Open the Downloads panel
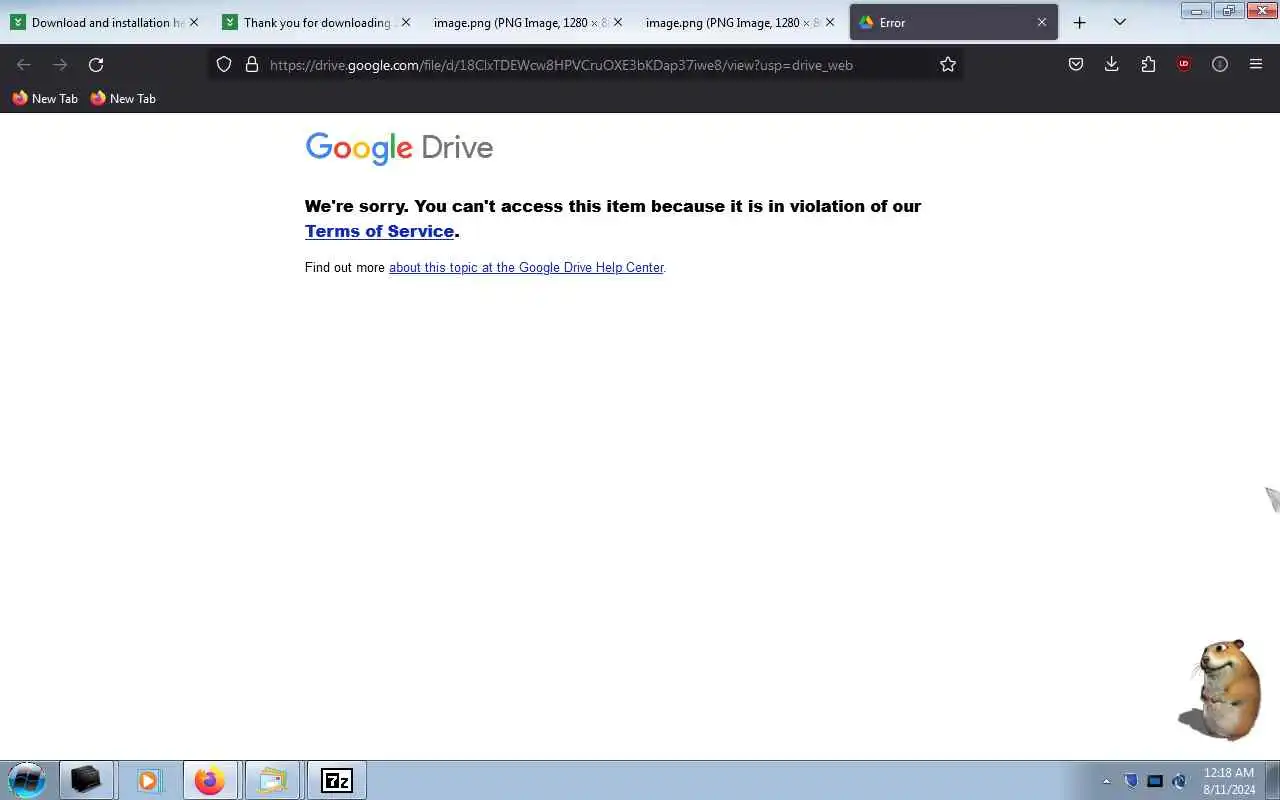Viewport: 1280px width, 800px height. tap(1111, 64)
